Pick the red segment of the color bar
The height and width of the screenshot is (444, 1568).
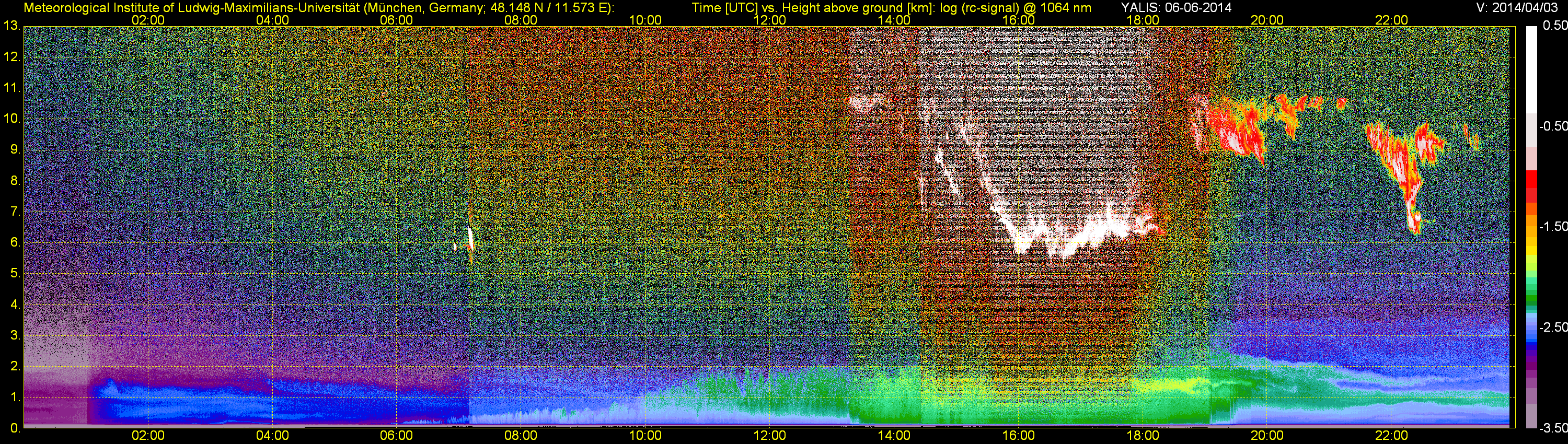pos(1531,185)
